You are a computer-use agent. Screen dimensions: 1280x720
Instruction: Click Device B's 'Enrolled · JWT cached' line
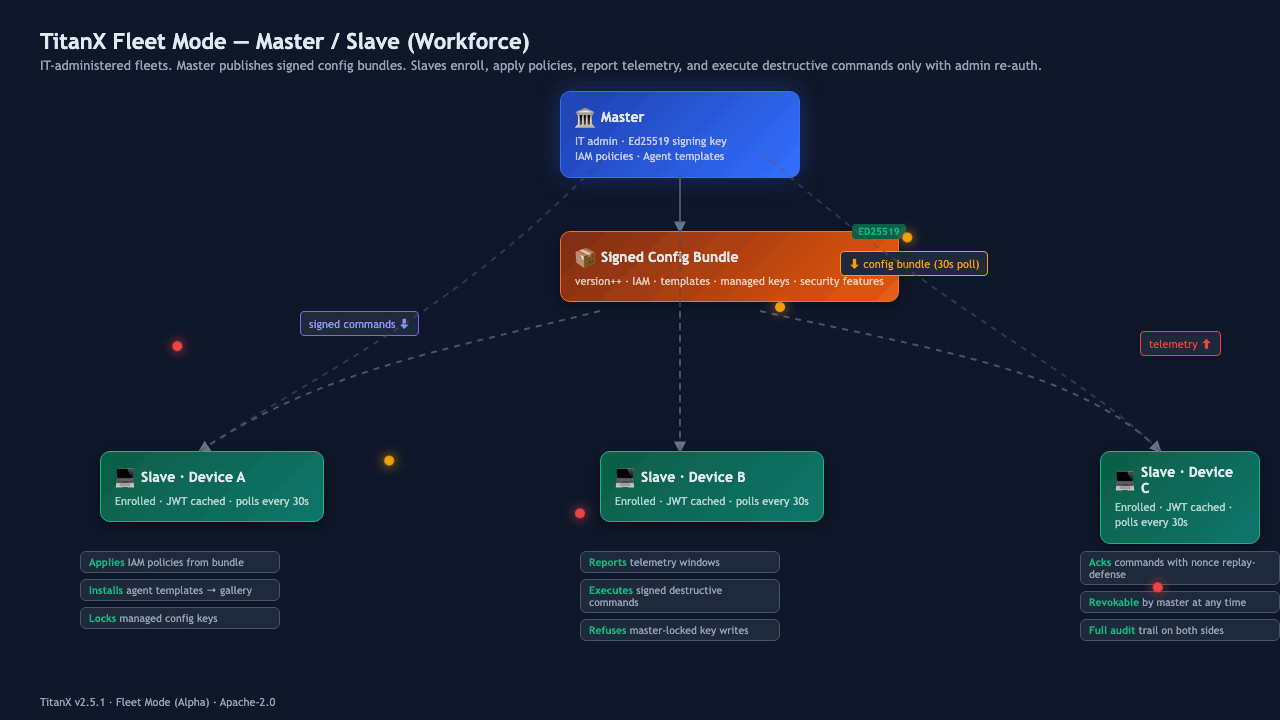[x=712, y=501]
